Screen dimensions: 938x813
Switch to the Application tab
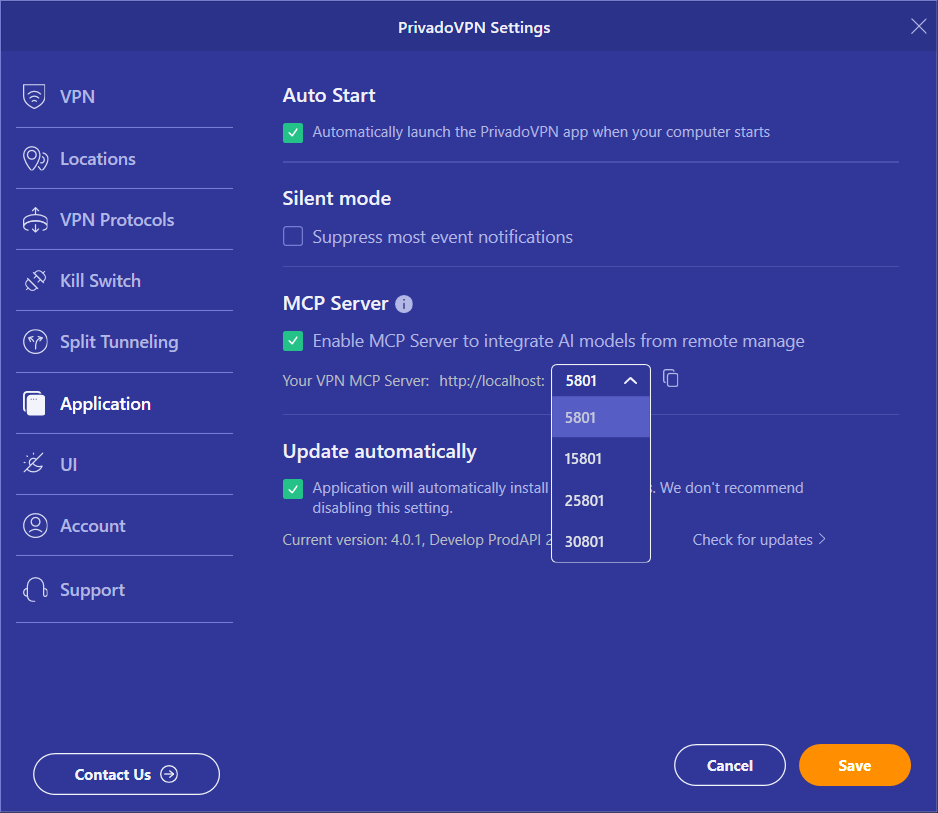click(x=105, y=404)
